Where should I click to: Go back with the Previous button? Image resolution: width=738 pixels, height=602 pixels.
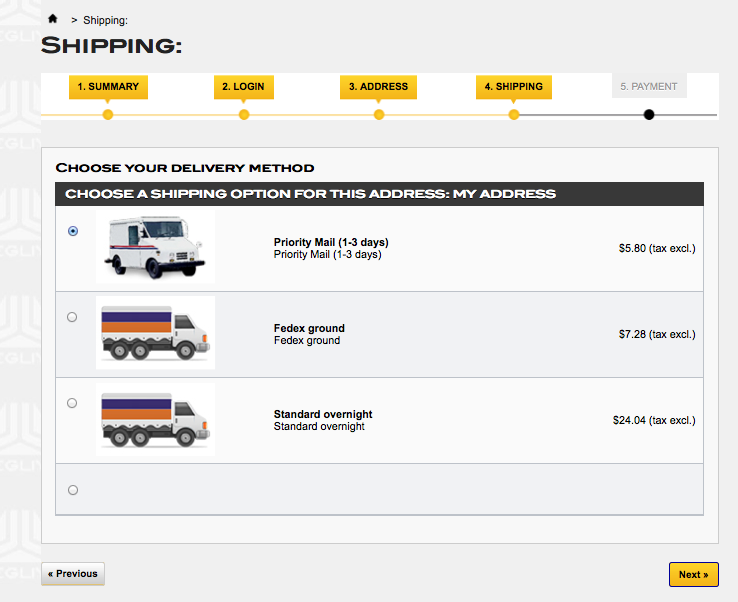(x=73, y=574)
